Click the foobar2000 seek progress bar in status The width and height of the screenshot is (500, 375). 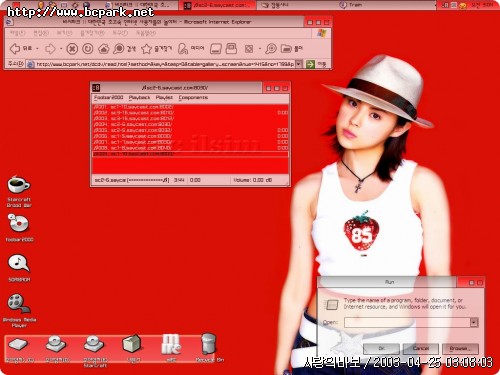149,180
